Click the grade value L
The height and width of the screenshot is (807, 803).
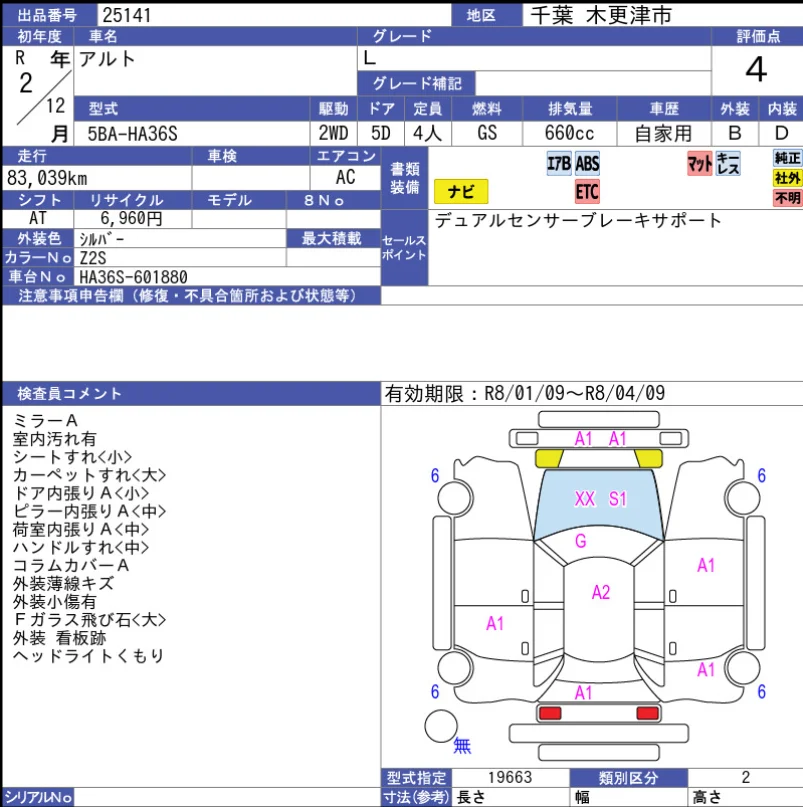(x=370, y=58)
